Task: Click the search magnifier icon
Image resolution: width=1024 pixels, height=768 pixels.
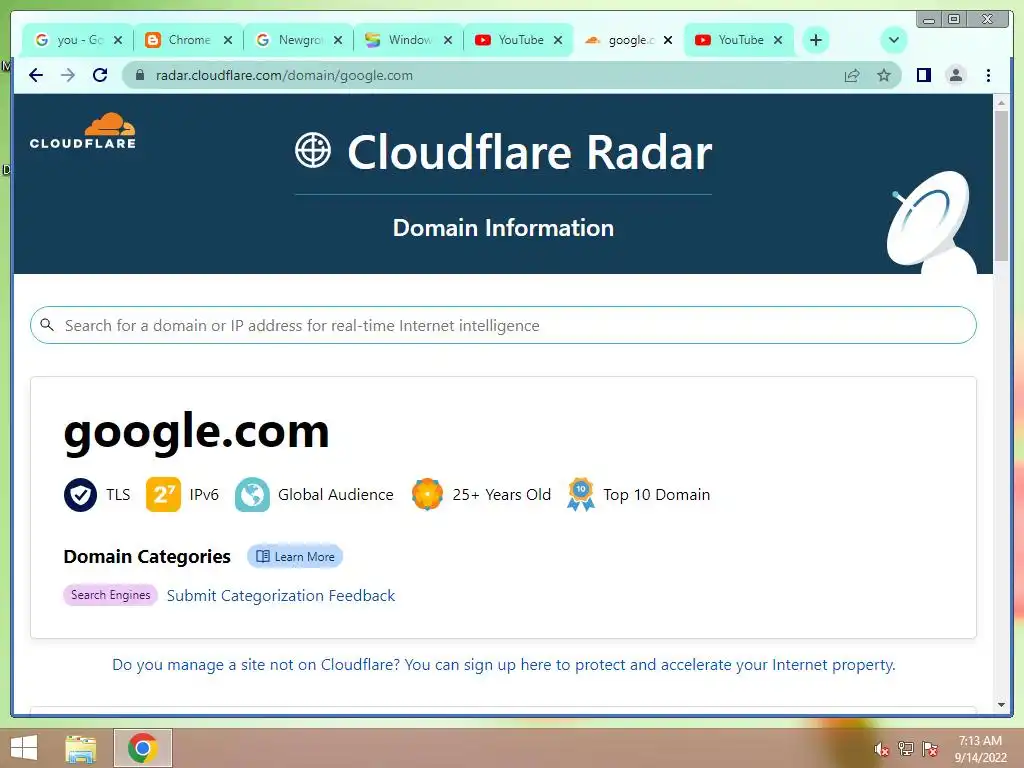Action: [47, 325]
